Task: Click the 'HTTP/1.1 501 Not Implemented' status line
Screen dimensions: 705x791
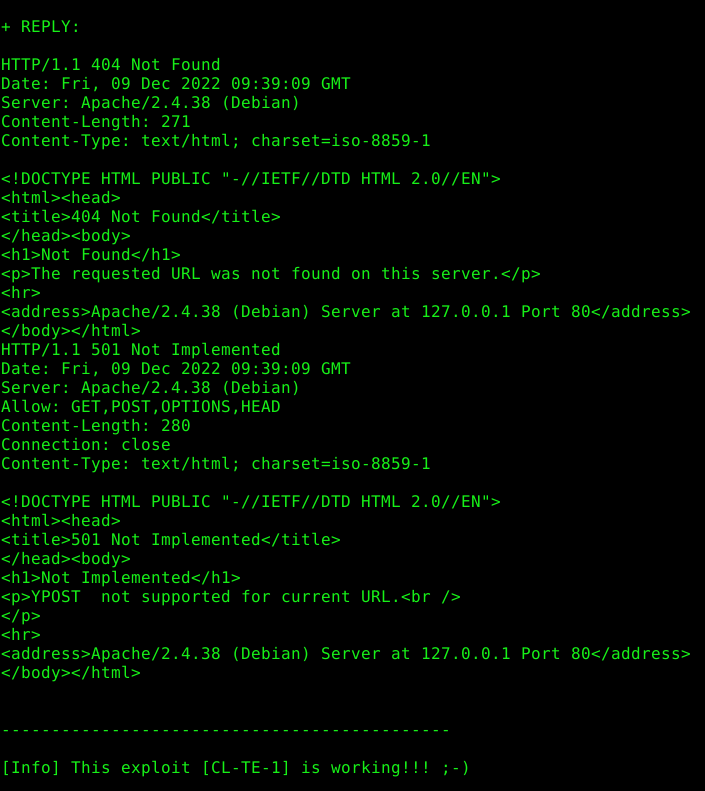Action: tap(141, 350)
